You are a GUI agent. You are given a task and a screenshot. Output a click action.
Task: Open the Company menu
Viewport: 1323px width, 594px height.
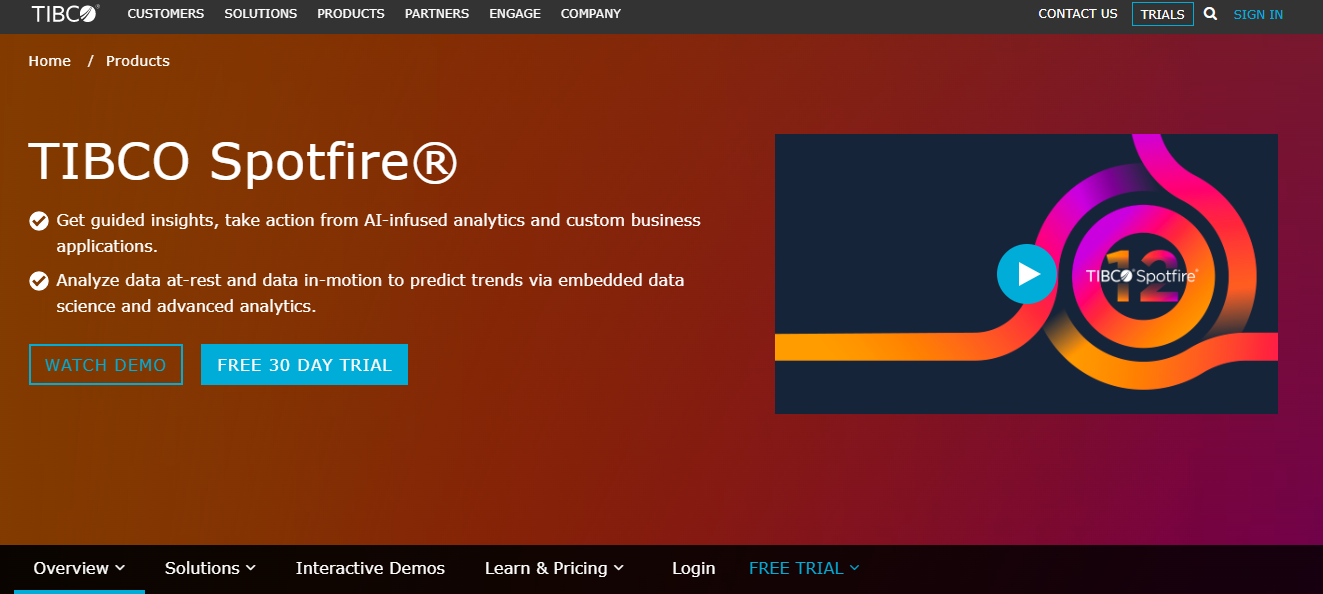(591, 14)
